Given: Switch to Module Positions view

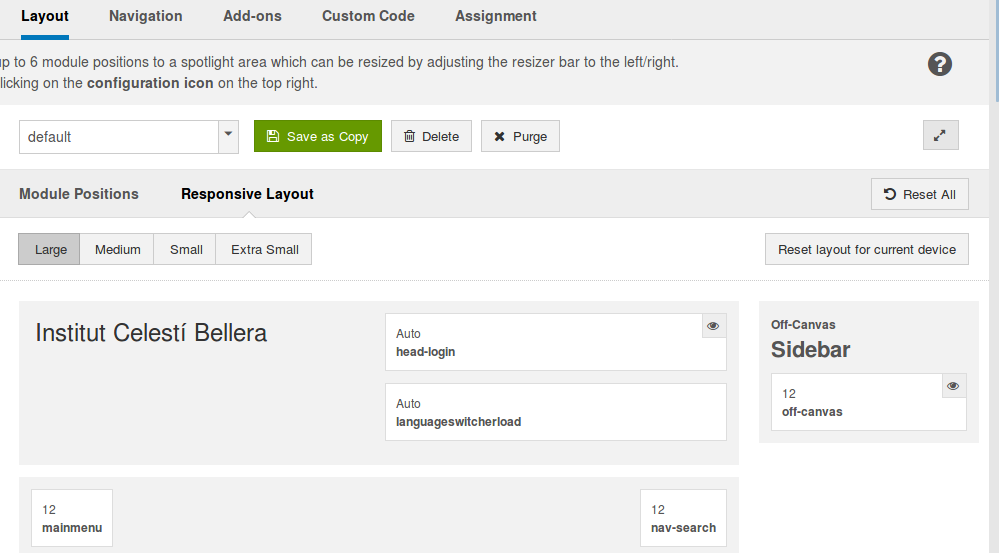Looking at the screenshot, I should (79, 194).
